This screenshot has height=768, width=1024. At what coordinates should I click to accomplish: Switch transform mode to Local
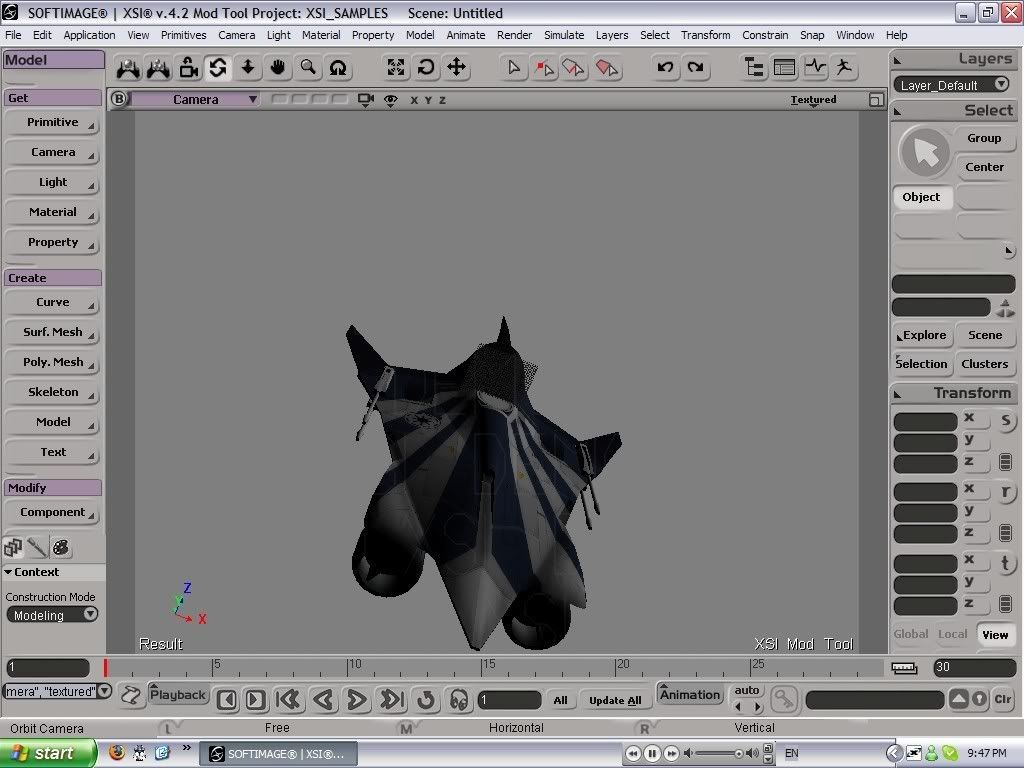(x=952, y=634)
